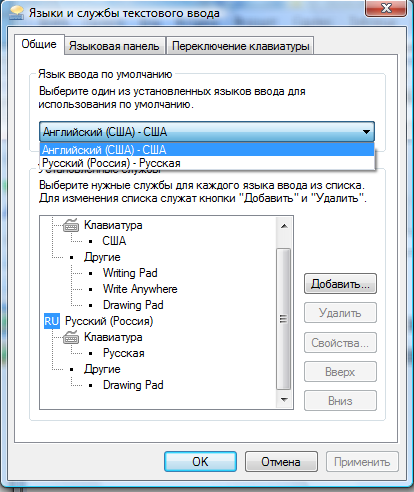This screenshot has width=414, height=492.
Task: Click the Добавить... button
Action: click(340, 284)
